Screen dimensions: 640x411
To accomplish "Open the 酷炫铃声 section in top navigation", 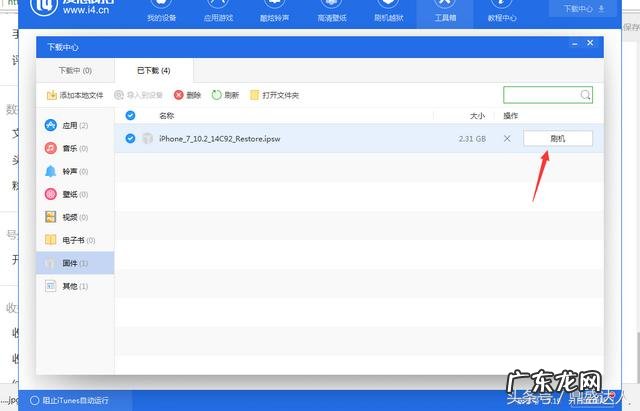I will click(x=275, y=11).
